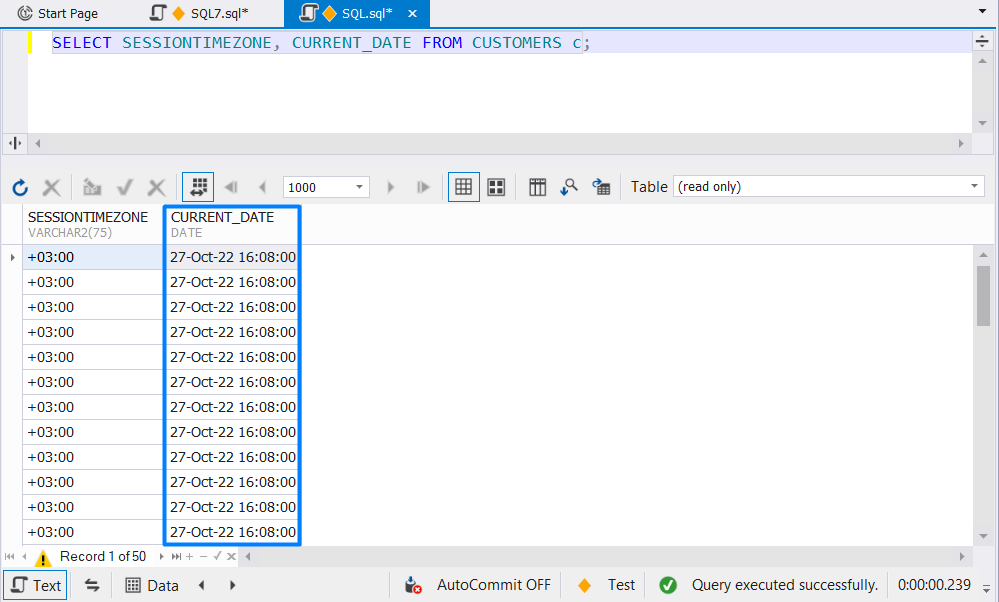Switch to card view mode
999x602 pixels.
coord(496,187)
